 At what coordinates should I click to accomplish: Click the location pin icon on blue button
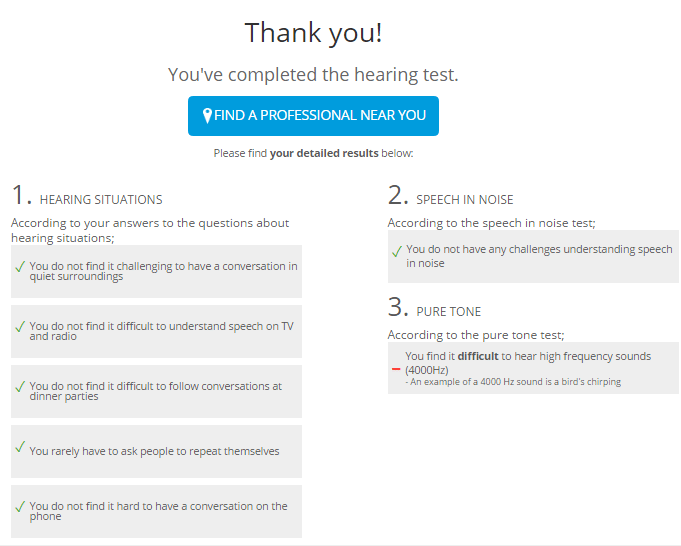pyautogui.click(x=207, y=116)
